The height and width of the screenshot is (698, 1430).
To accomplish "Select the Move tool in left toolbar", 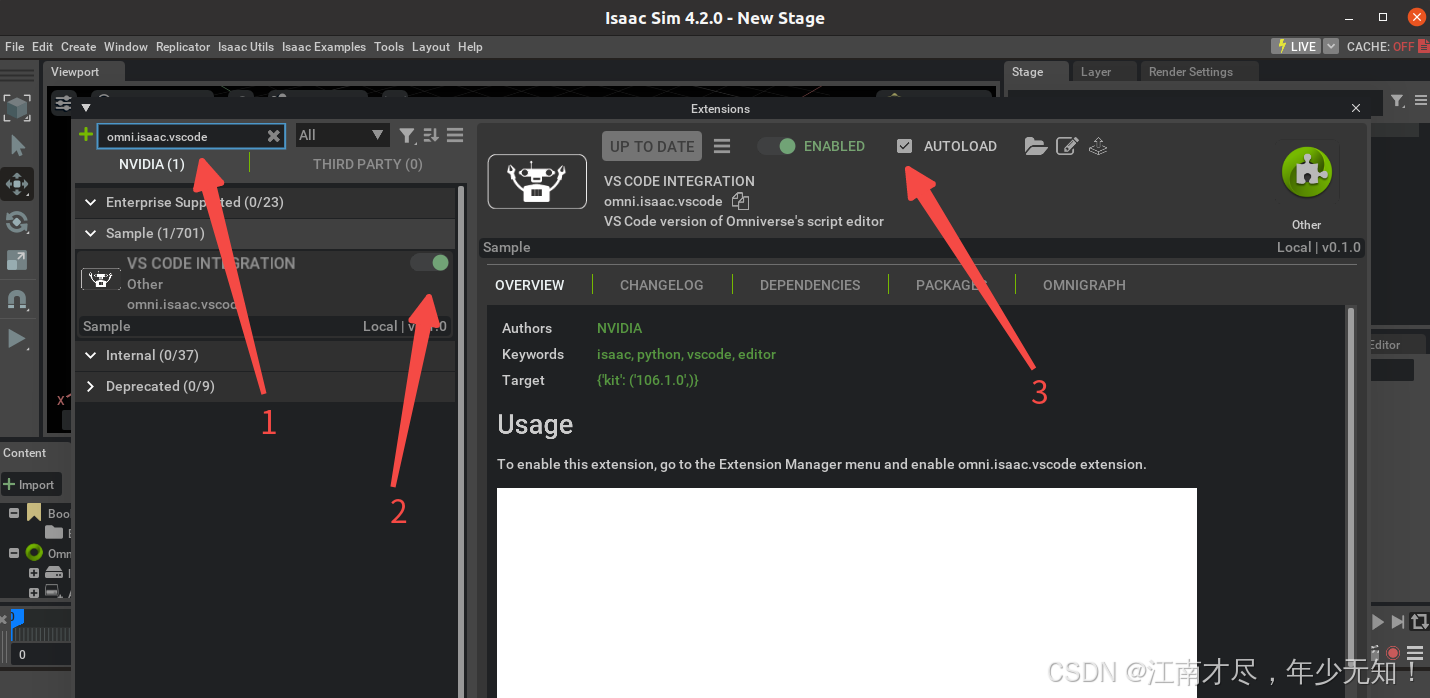I will click(17, 184).
